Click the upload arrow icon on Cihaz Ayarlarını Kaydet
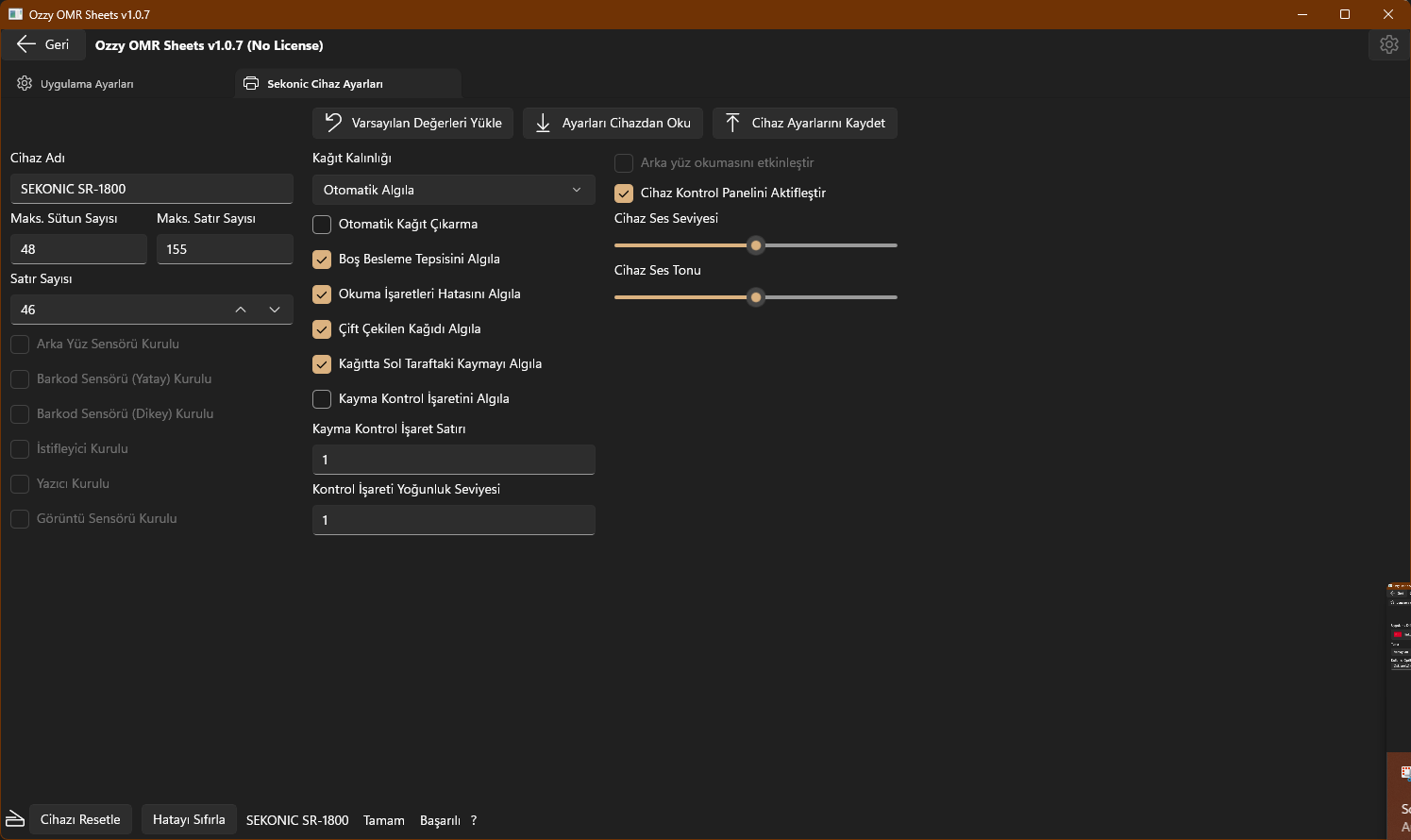The height and width of the screenshot is (840, 1411). point(732,123)
